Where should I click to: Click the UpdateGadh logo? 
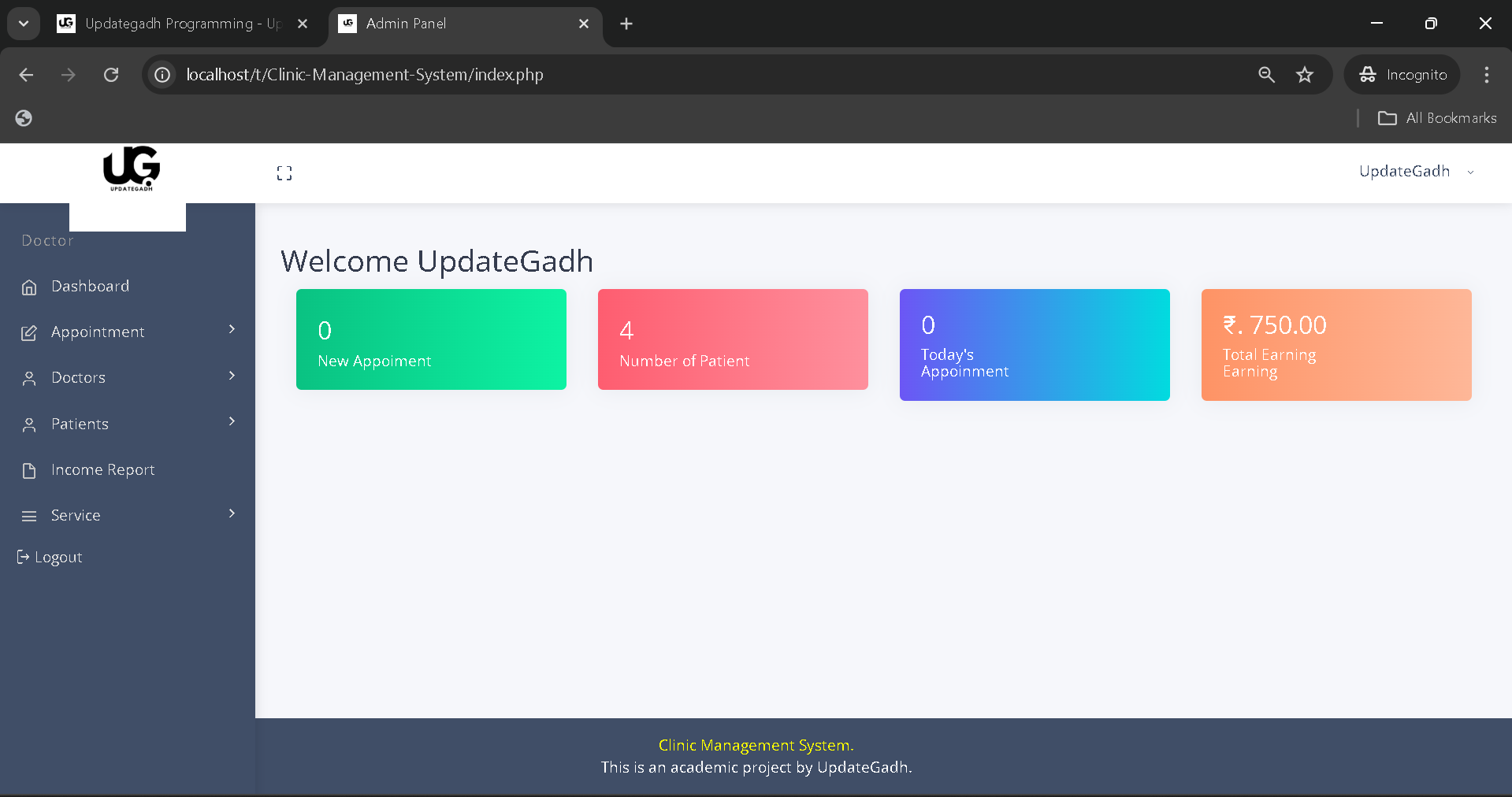click(131, 169)
